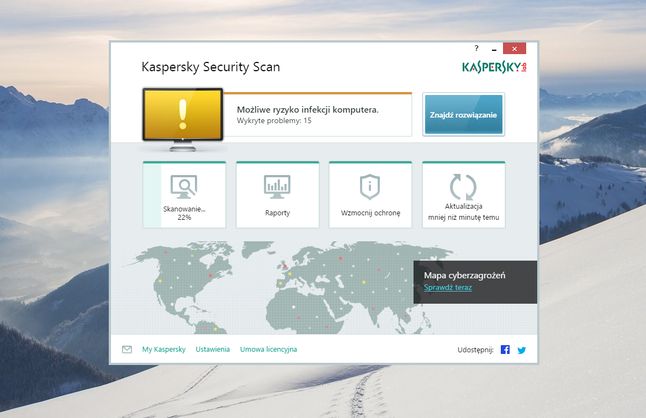The height and width of the screenshot is (418, 646).
Task: Open the Wzmocnij ochronę shield tile
Action: 370,195
